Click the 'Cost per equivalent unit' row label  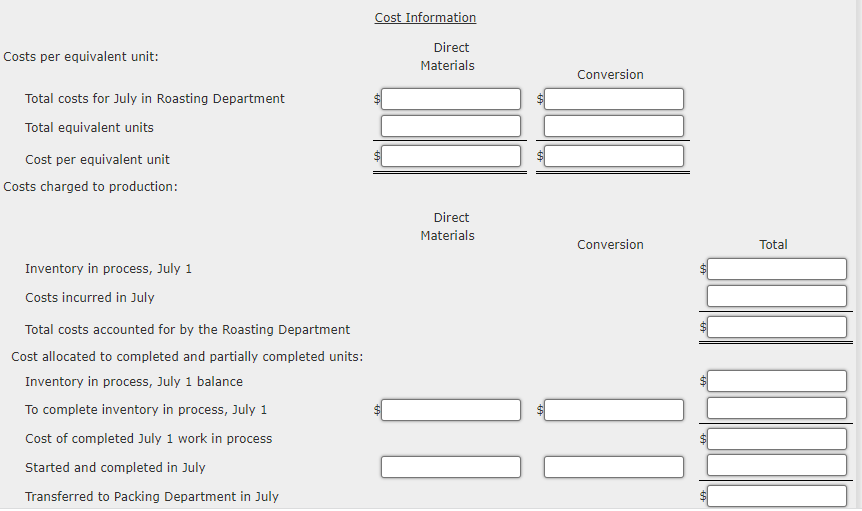[x=97, y=159]
